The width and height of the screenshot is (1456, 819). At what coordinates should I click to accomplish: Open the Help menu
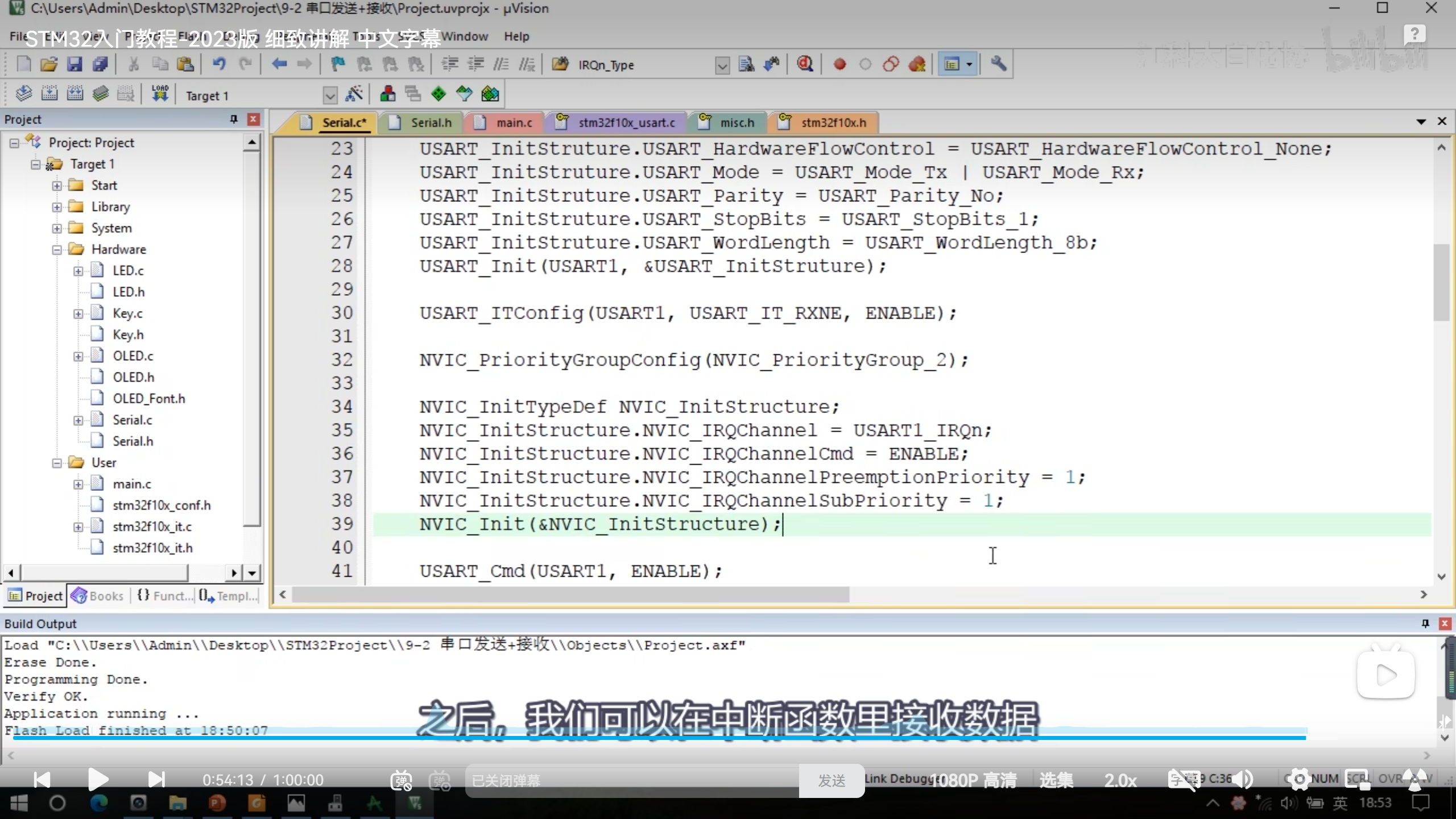tap(516, 36)
